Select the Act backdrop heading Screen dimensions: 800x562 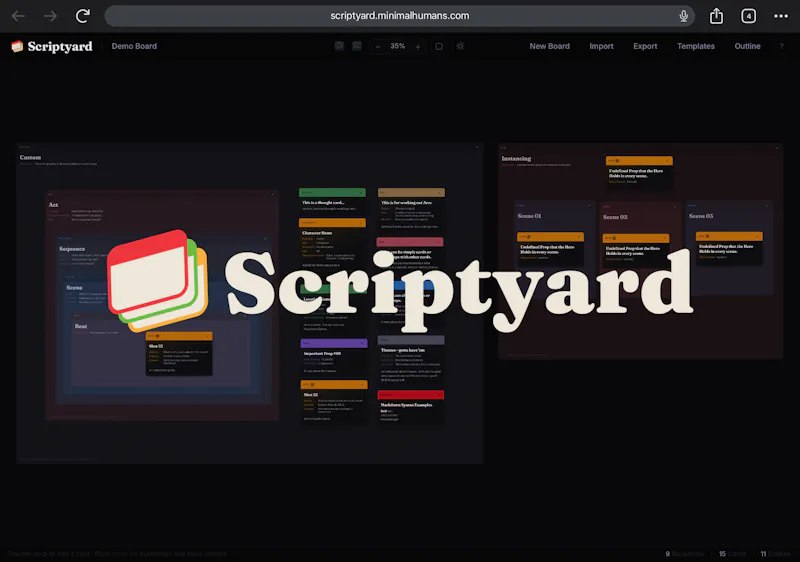[53, 205]
